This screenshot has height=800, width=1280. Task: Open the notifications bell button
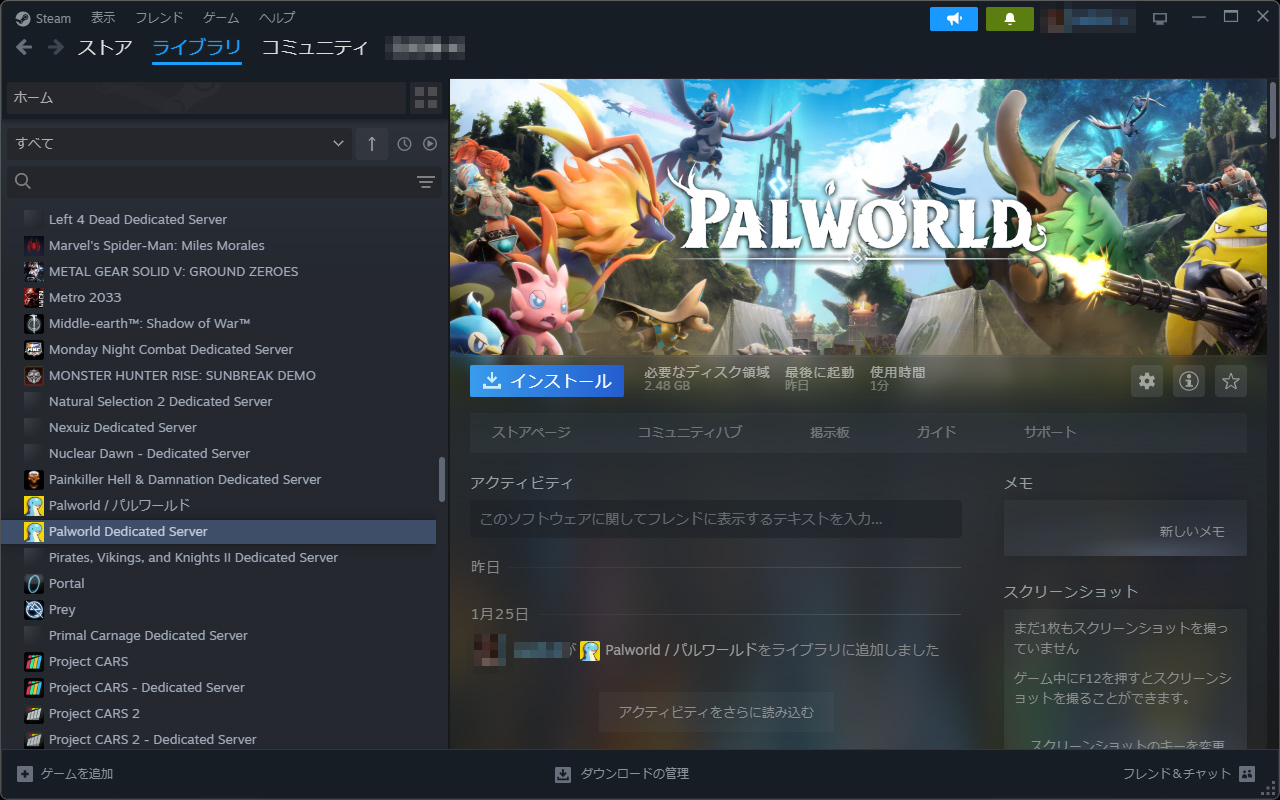pos(1009,19)
